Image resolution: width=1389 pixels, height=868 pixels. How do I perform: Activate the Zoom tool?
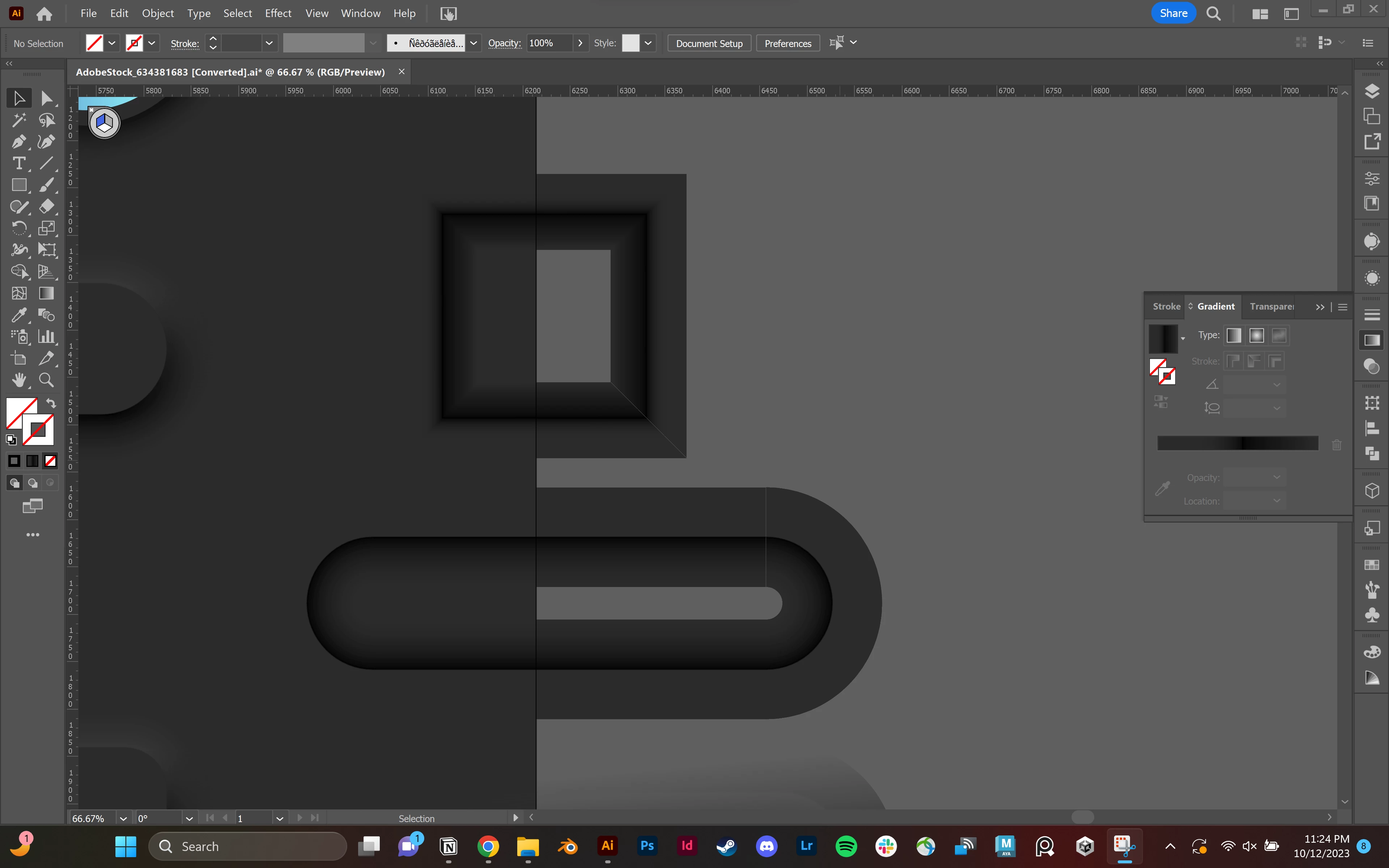click(46, 379)
